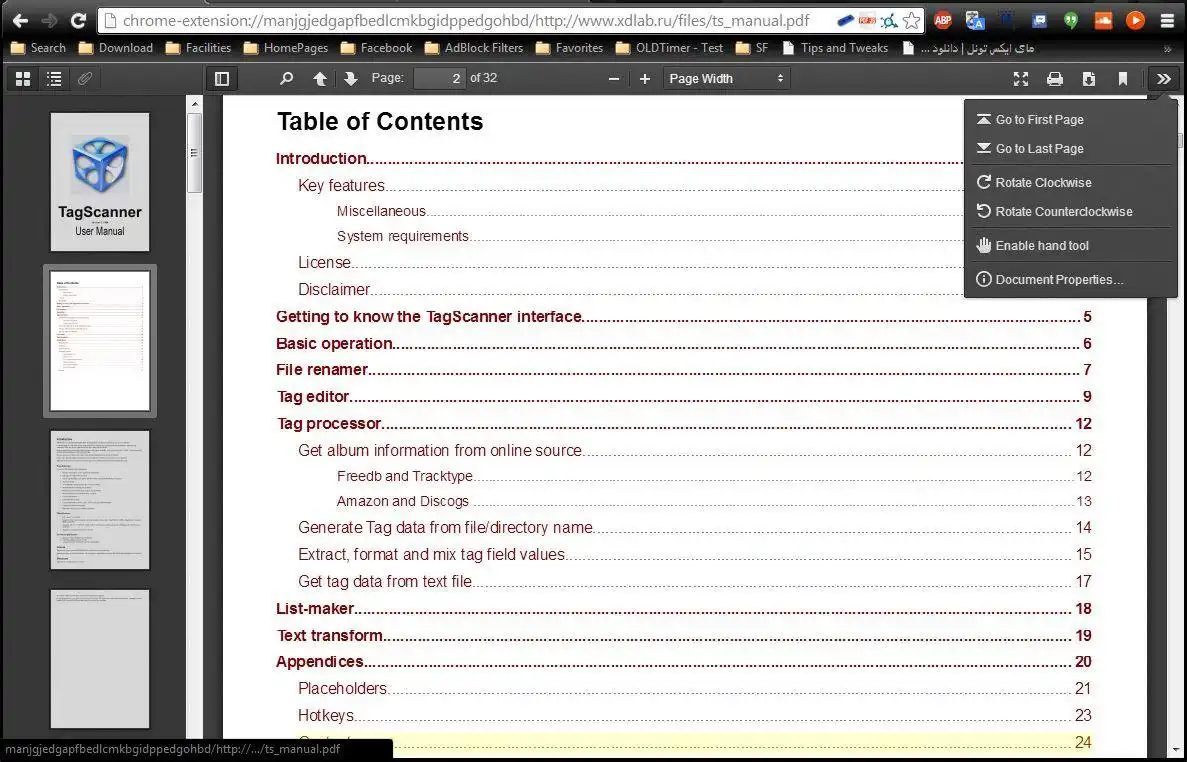Select the Table of Contents page thumbnail
1187x762 pixels.
[100, 341]
